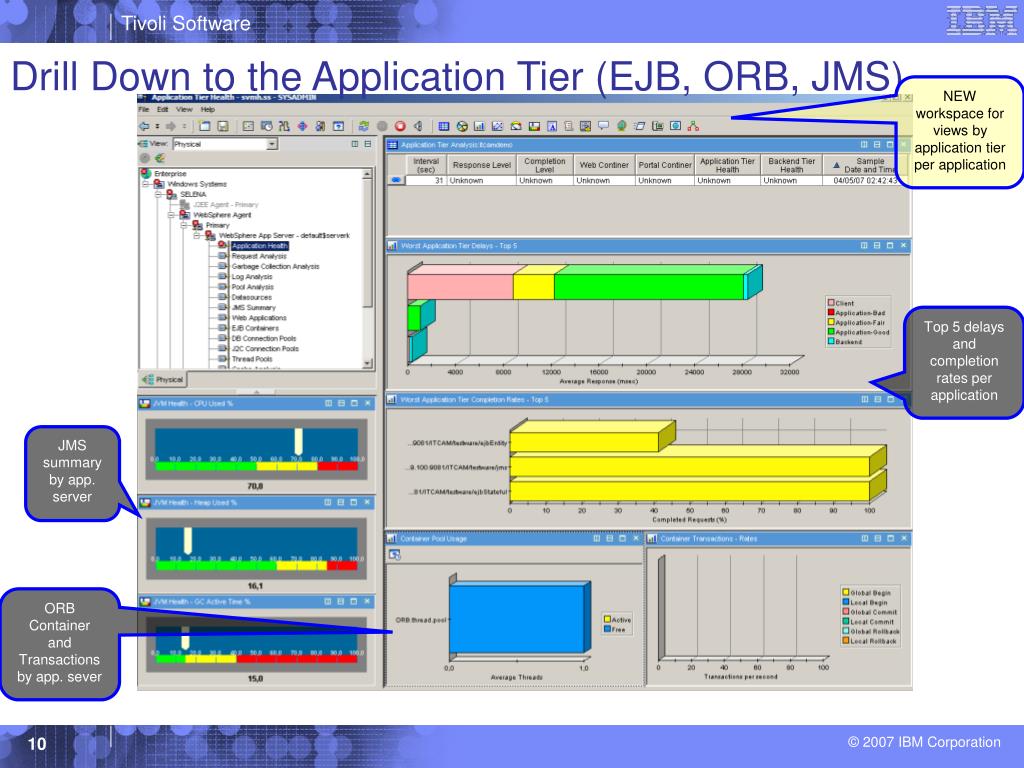This screenshot has width=1024, height=768.
Task: Select Request Analysis in the navigator tree
Action: point(259,256)
